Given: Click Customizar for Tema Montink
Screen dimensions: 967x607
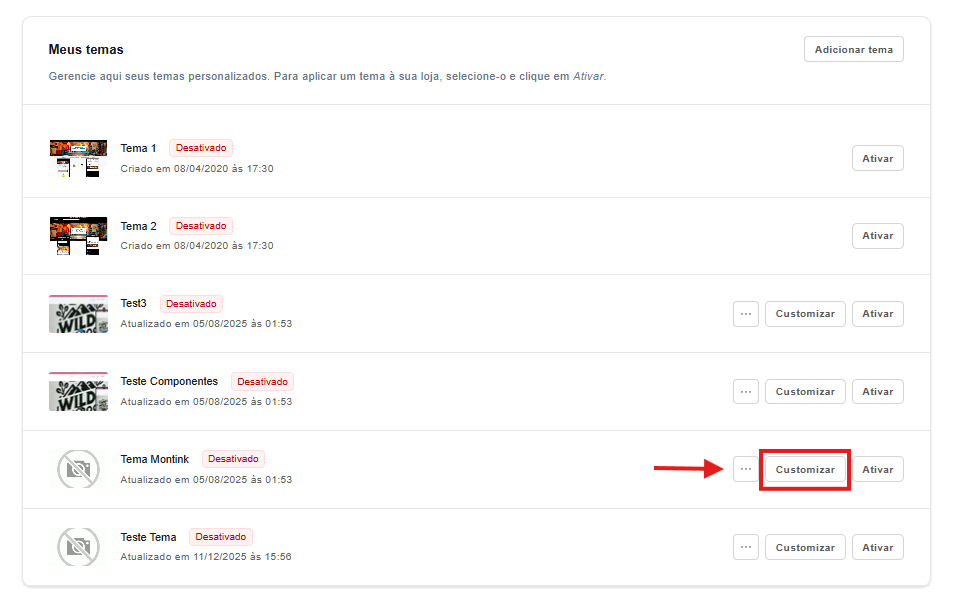Looking at the screenshot, I should pos(805,469).
